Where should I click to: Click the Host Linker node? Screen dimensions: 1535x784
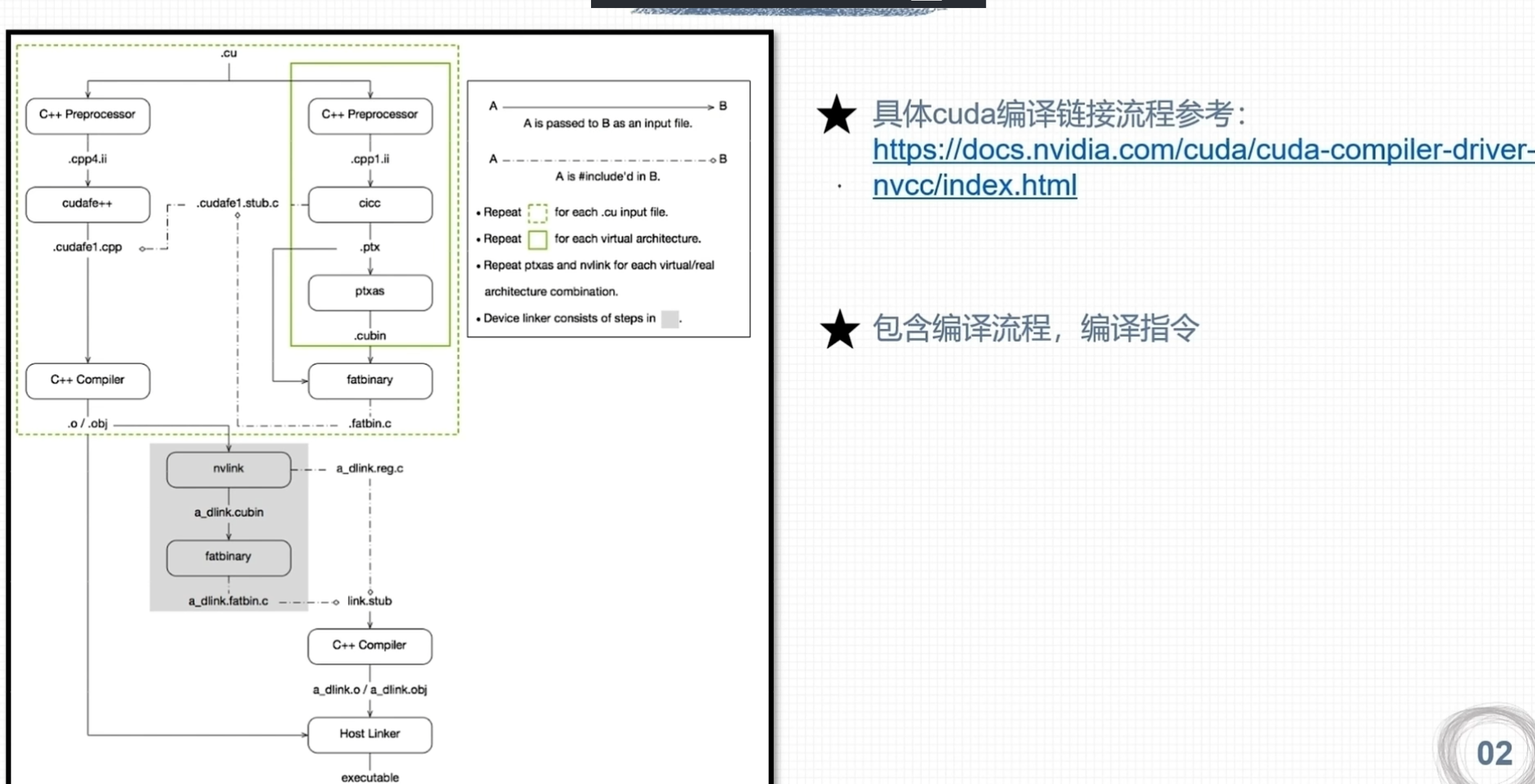coord(370,734)
